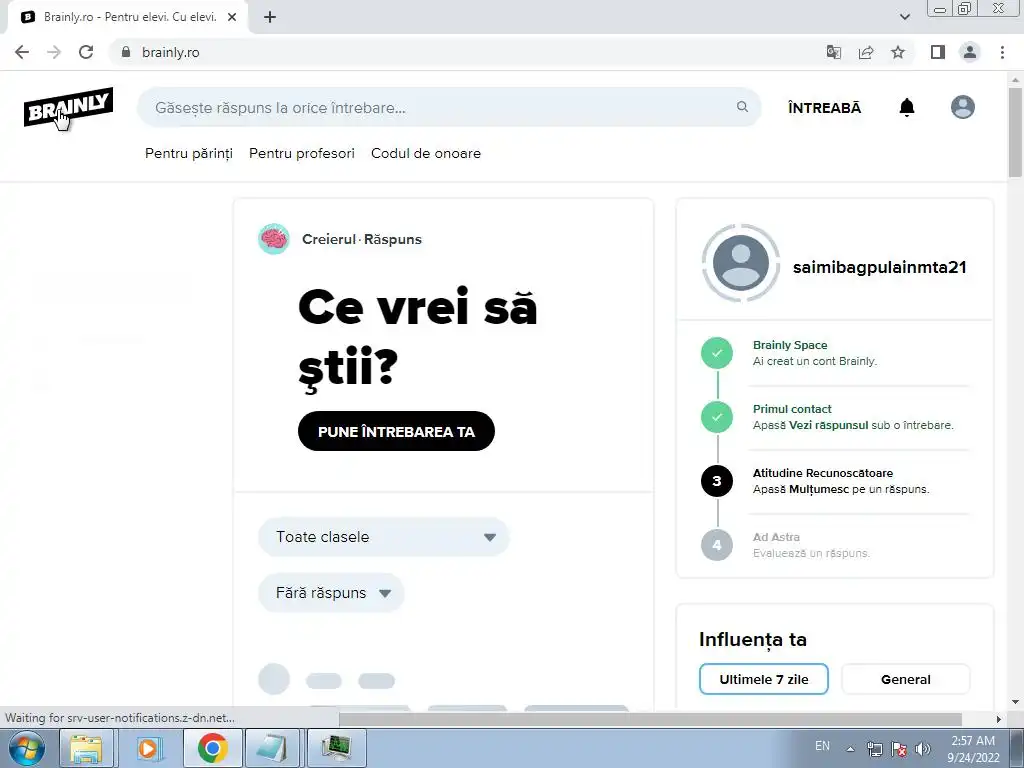Click PUNE ÎNTREBAREA TA button
The height and width of the screenshot is (768, 1024).
396,432
